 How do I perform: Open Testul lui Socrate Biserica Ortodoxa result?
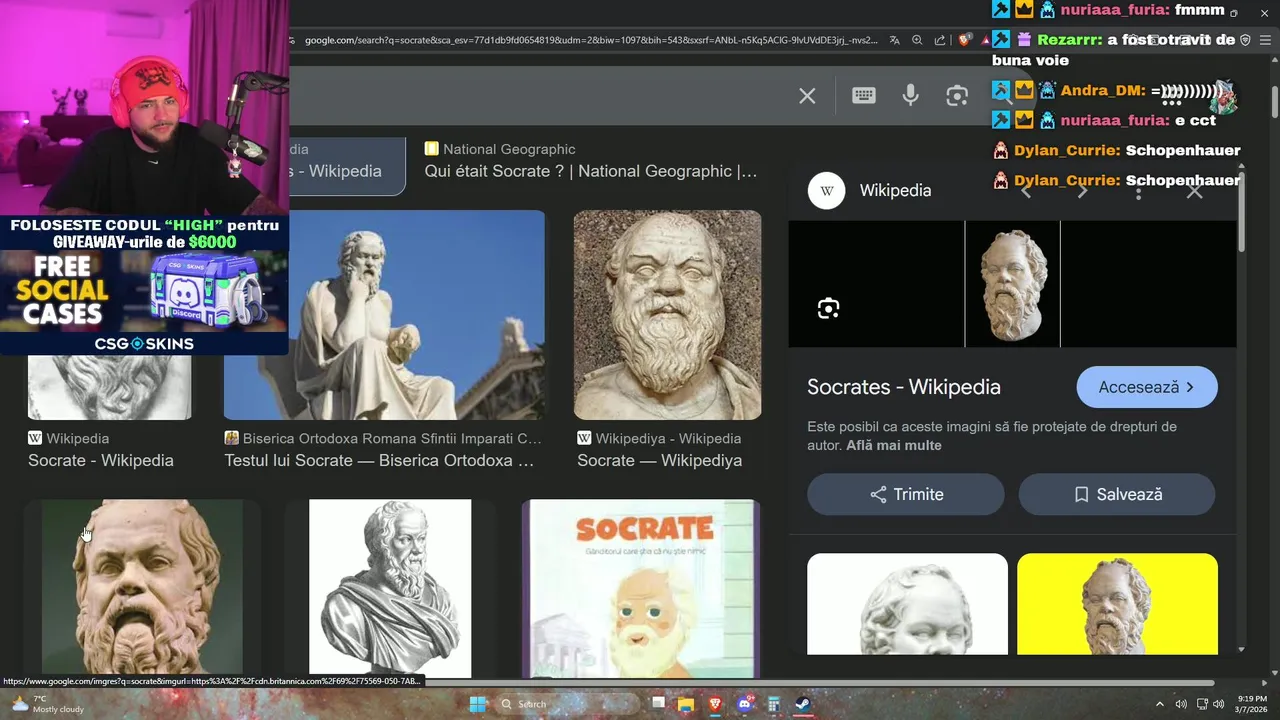(379, 460)
